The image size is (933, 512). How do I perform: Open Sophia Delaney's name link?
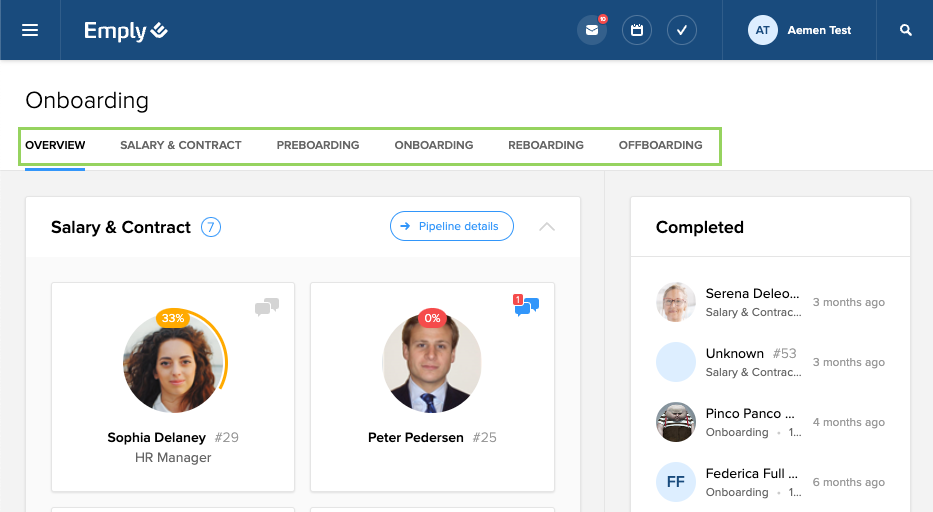click(156, 437)
